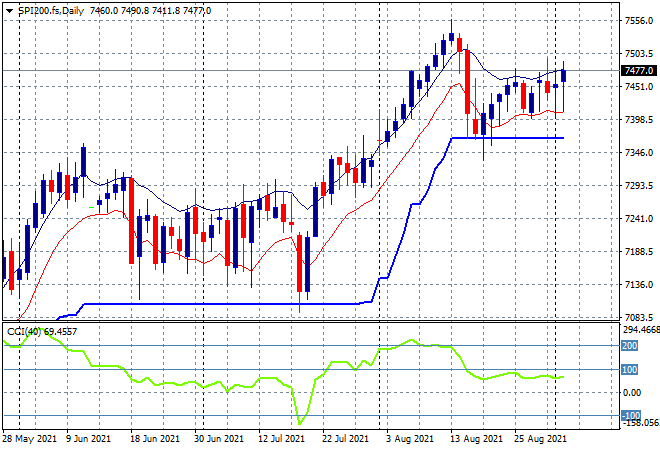Click the 28 May 2021 date label
The height and width of the screenshot is (450, 660).
(x=30, y=439)
